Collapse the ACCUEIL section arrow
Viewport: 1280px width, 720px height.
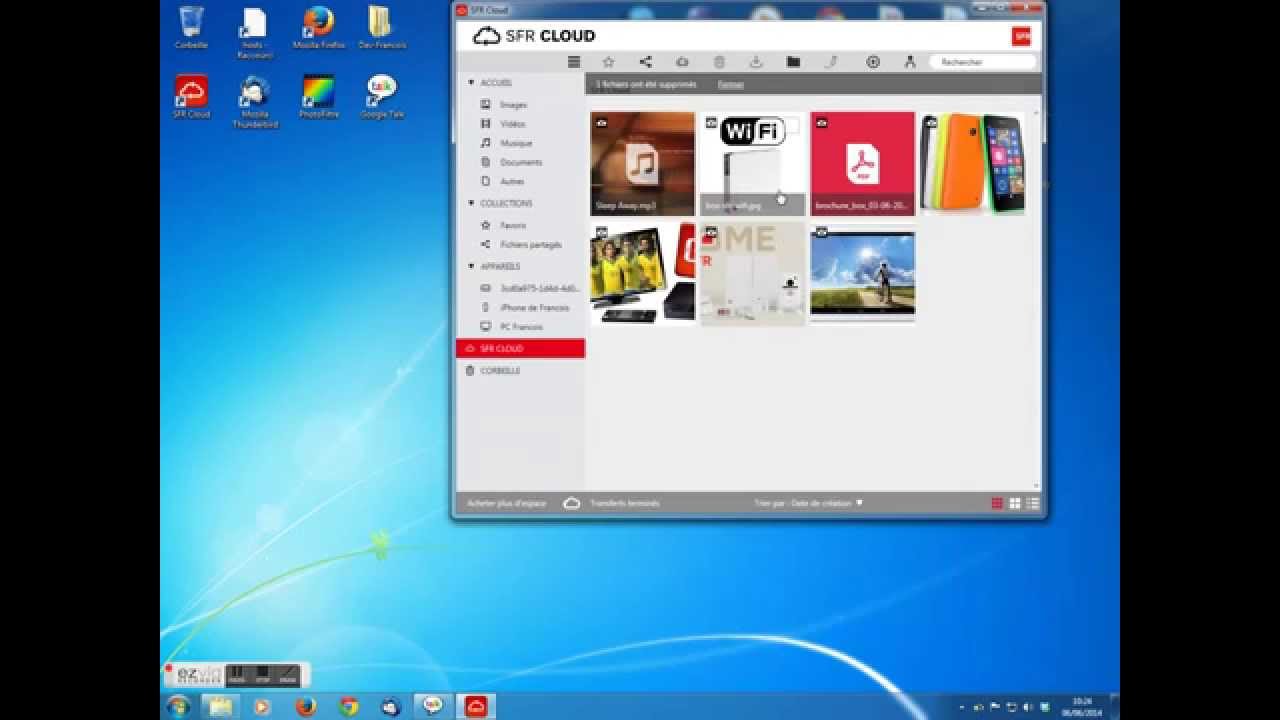click(471, 83)
